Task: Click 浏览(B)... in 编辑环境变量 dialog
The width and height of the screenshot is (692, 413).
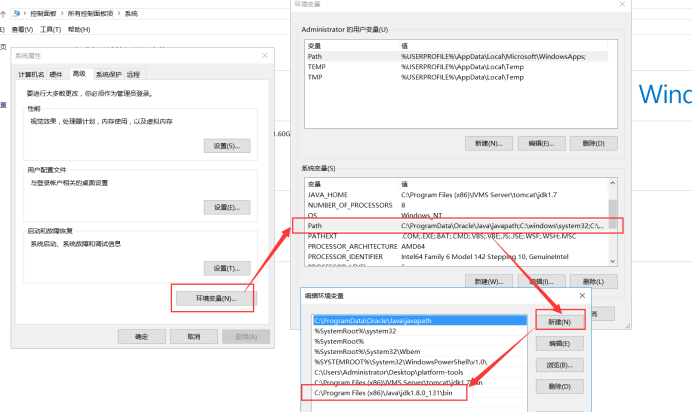Action: click(560, 365)
